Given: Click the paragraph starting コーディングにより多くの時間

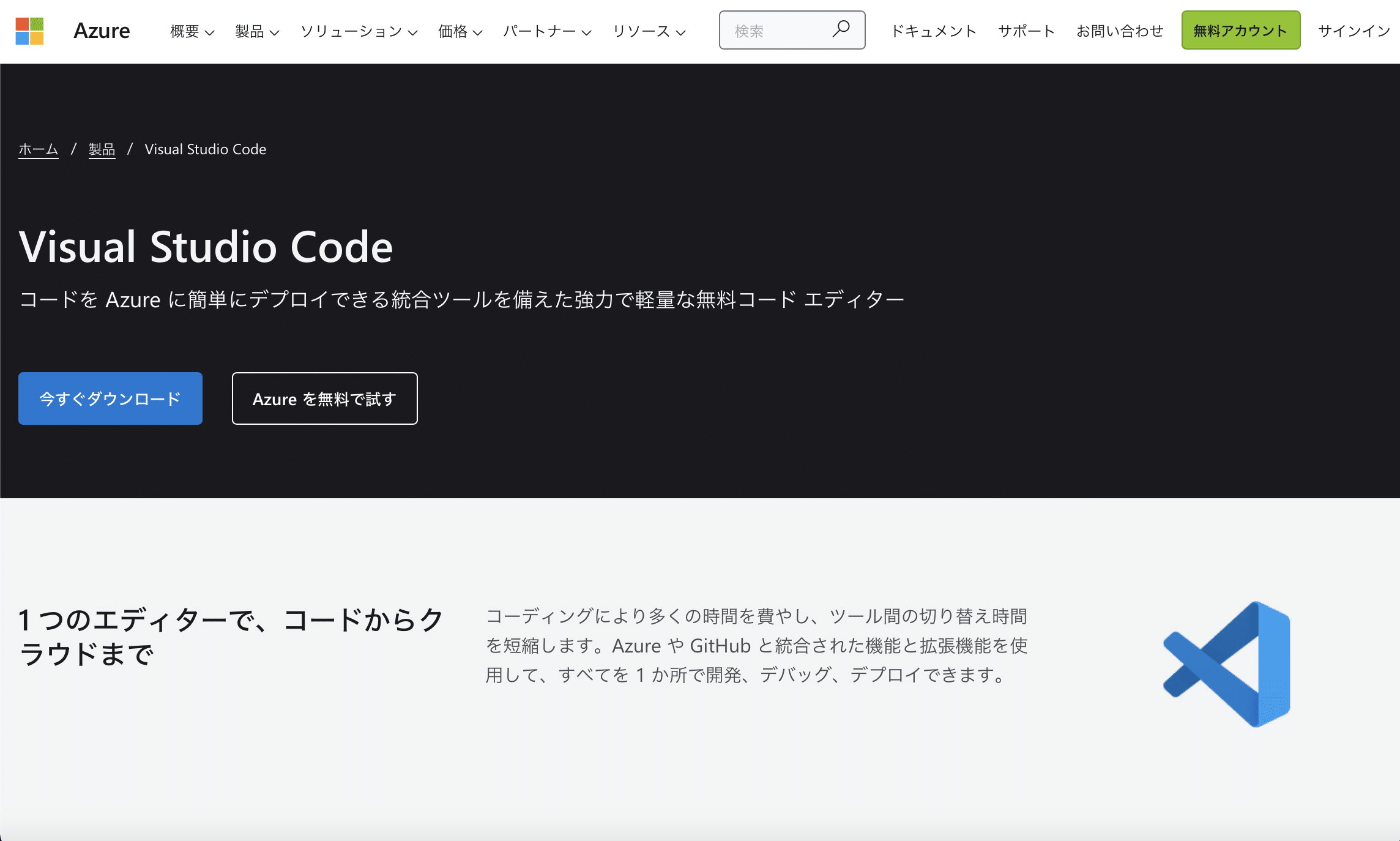Looking at the screenshot, I should point(756,646).
